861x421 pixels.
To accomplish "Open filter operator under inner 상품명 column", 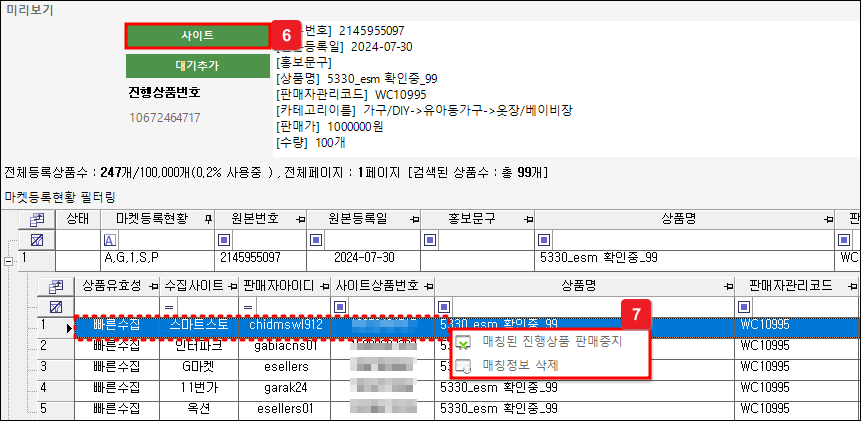I will 441,306.
